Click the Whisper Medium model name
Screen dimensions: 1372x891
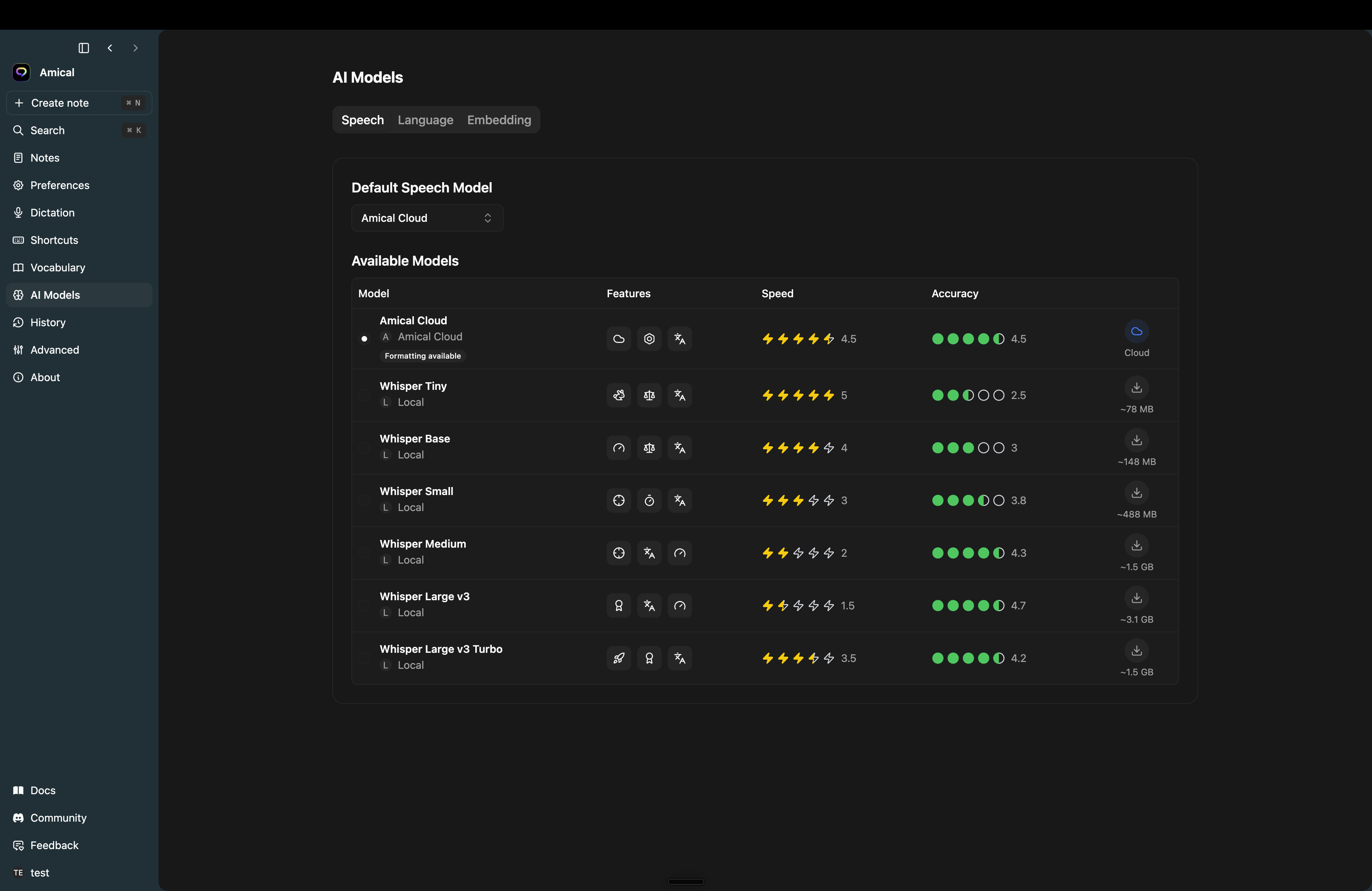click(x=423, y=544)
